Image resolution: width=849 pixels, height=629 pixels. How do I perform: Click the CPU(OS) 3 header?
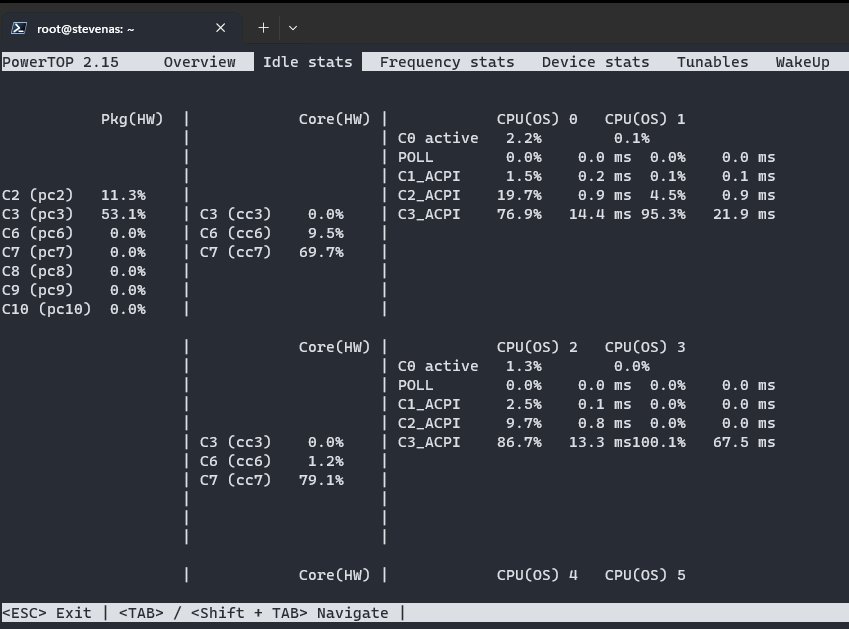[x=645, y=347]
